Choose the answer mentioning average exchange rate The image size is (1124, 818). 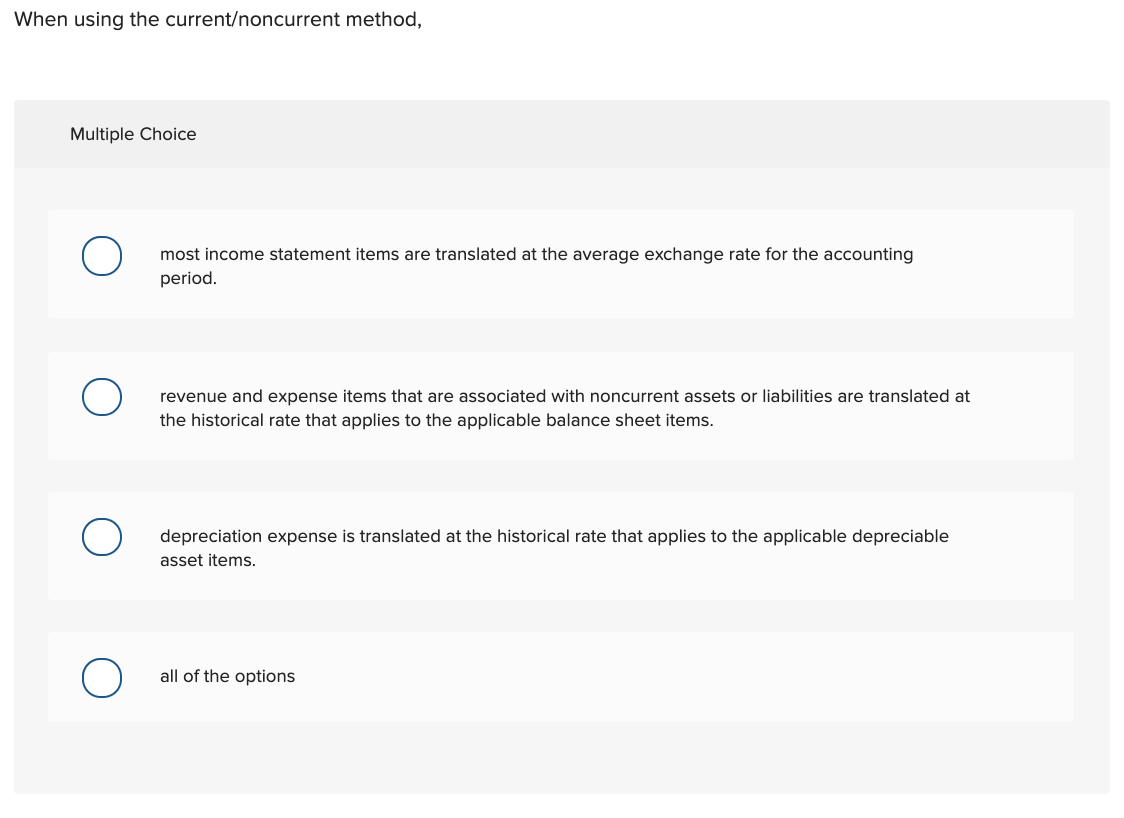[536, 266]
